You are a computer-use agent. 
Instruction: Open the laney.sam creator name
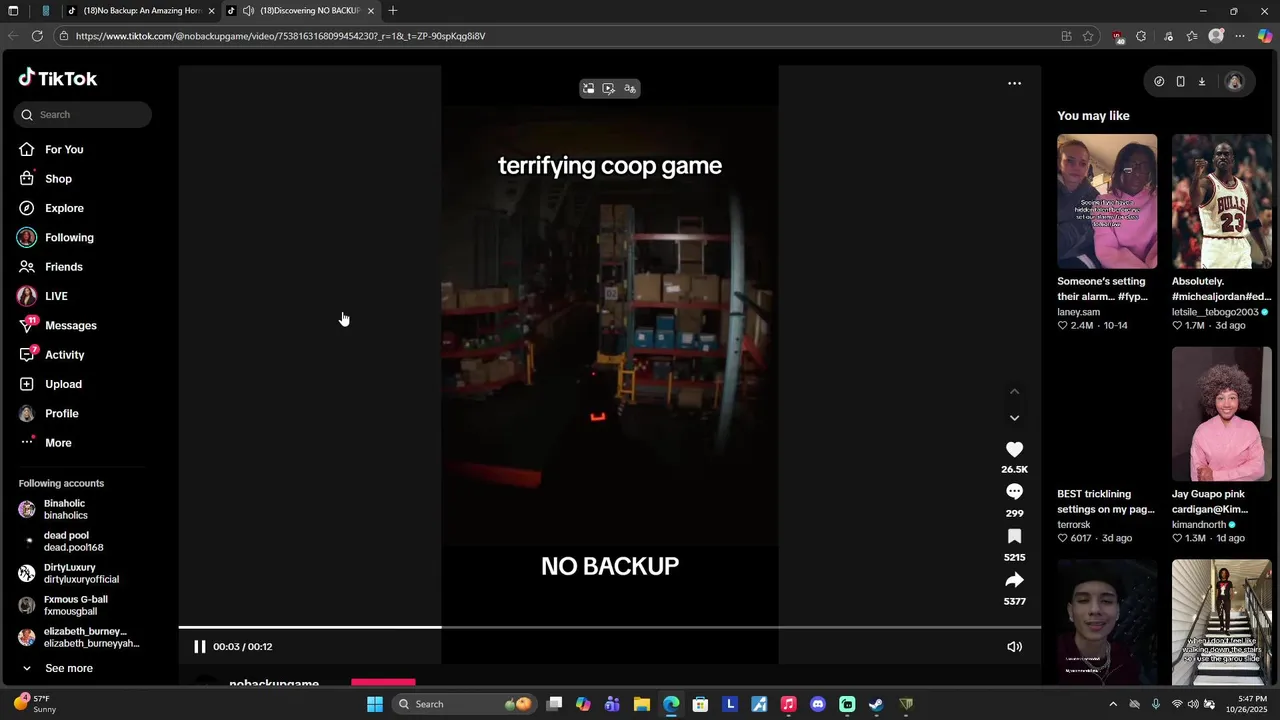click(1078, 312)
